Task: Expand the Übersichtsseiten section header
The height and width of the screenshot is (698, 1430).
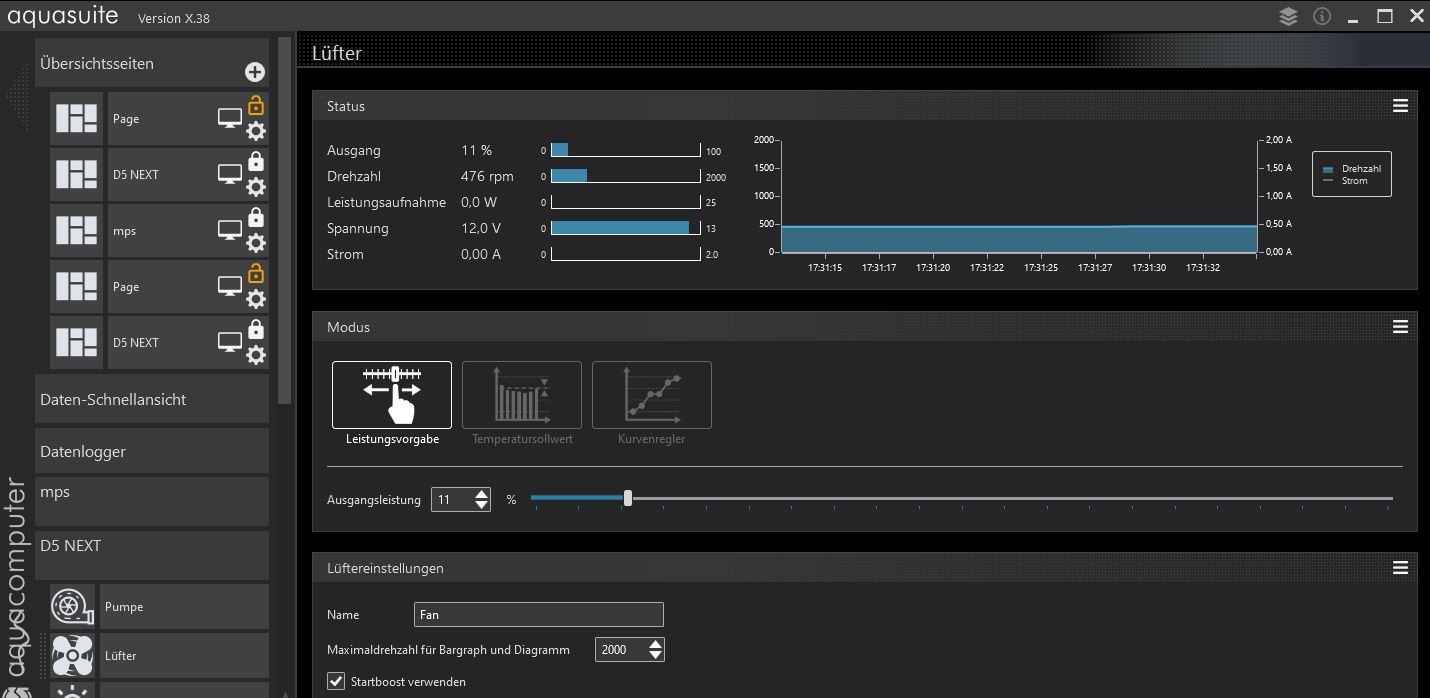Action: pos(152,63)
